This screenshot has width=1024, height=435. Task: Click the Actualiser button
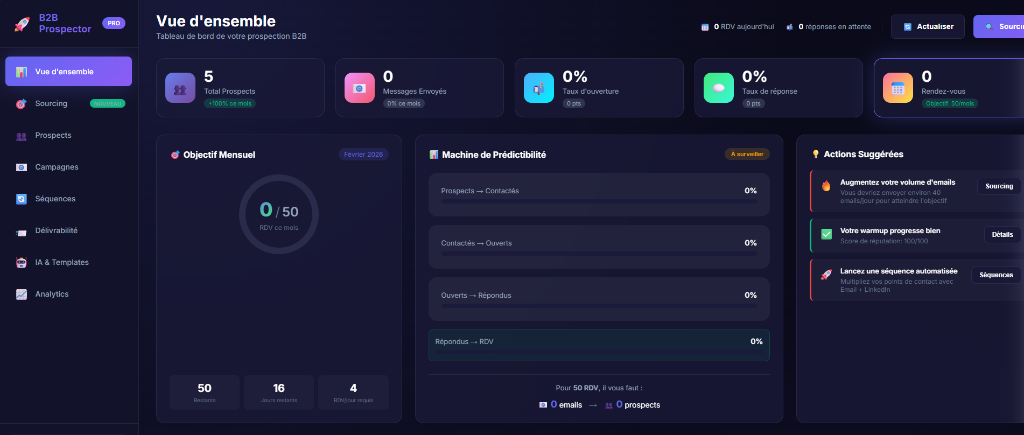pos(927,27)
